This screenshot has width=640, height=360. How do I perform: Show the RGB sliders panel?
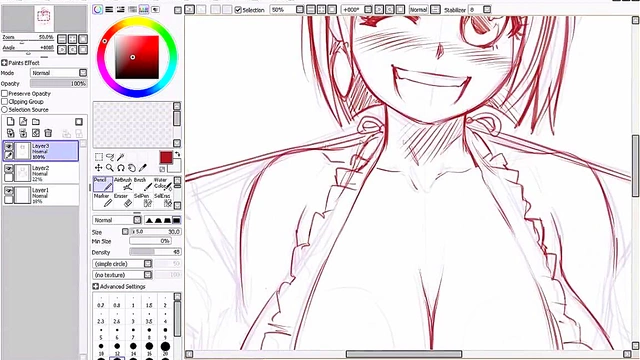click(109, 9)
